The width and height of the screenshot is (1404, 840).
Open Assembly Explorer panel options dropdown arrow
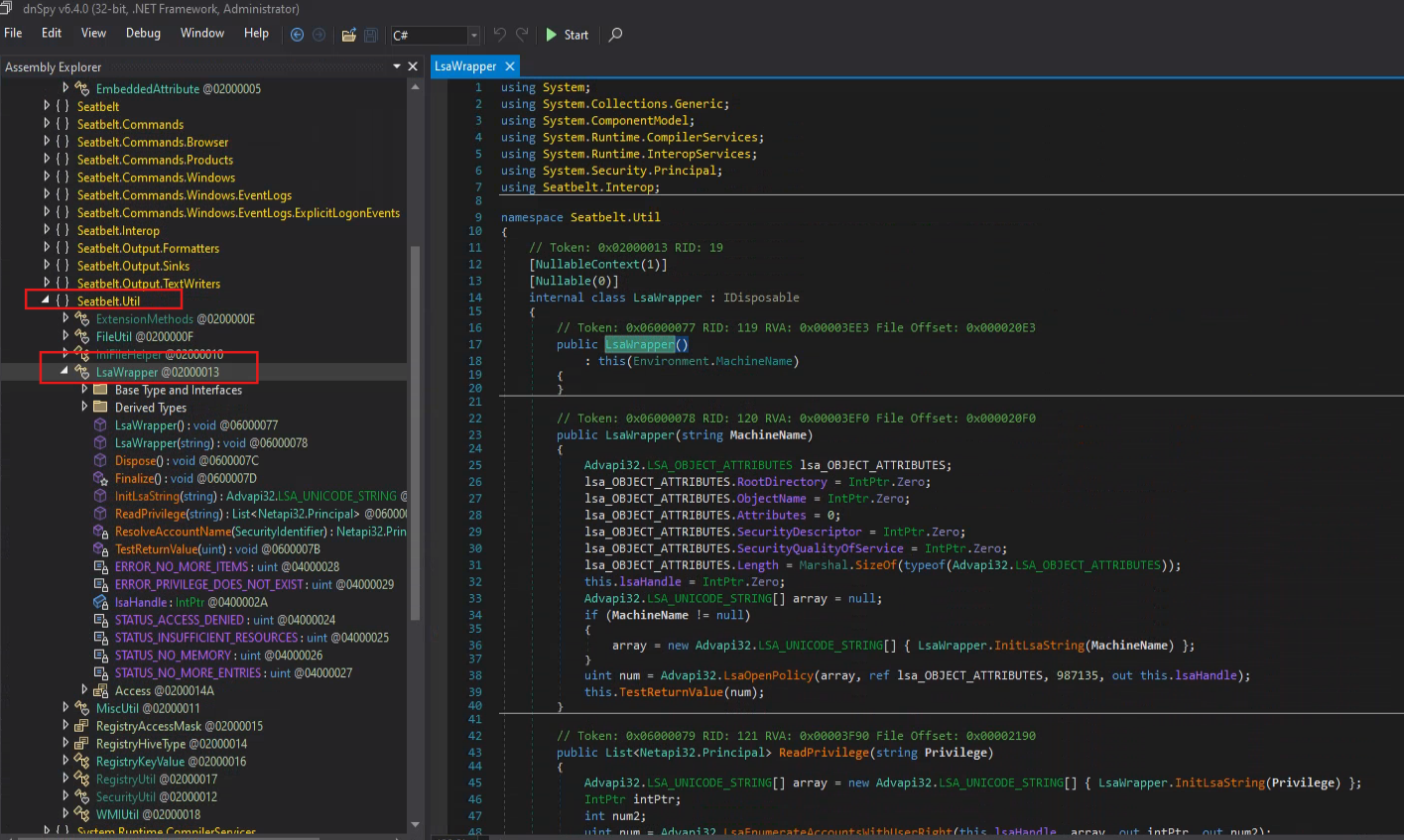coord(397,66)
